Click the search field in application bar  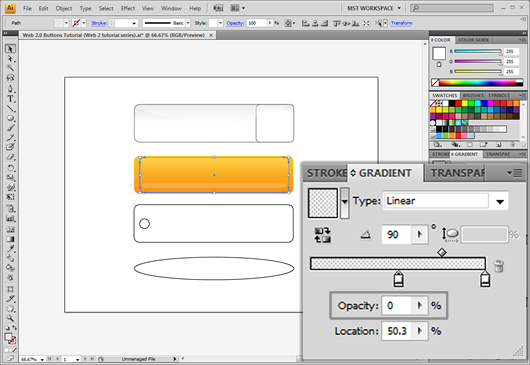coord(452,8)
